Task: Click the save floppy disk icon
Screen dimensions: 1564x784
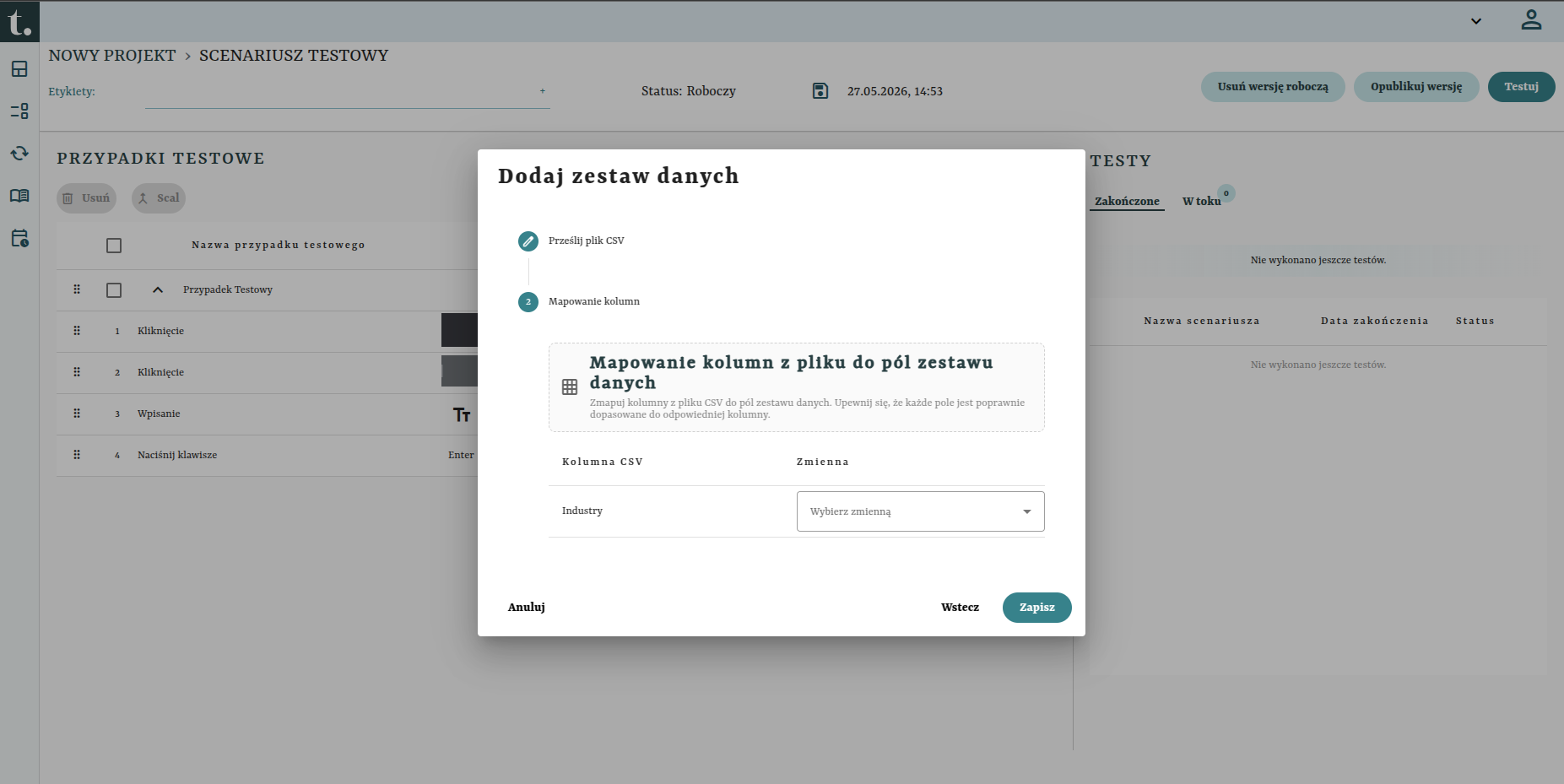Action: click(820, 90)
